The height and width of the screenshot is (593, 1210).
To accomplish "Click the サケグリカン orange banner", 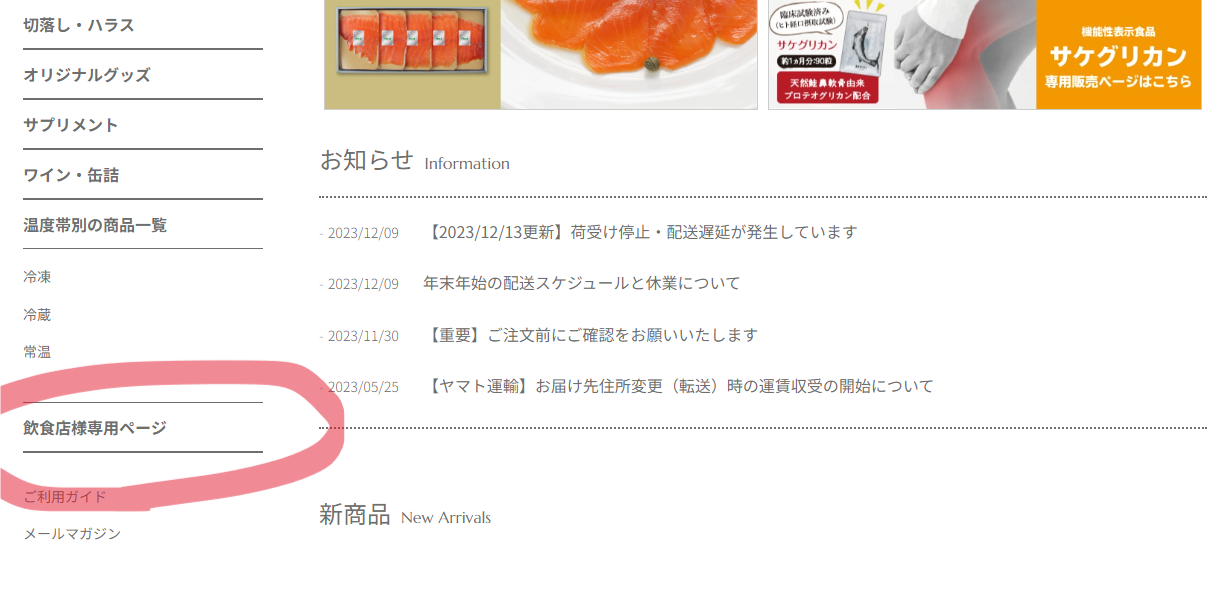I will point(1118,55).
